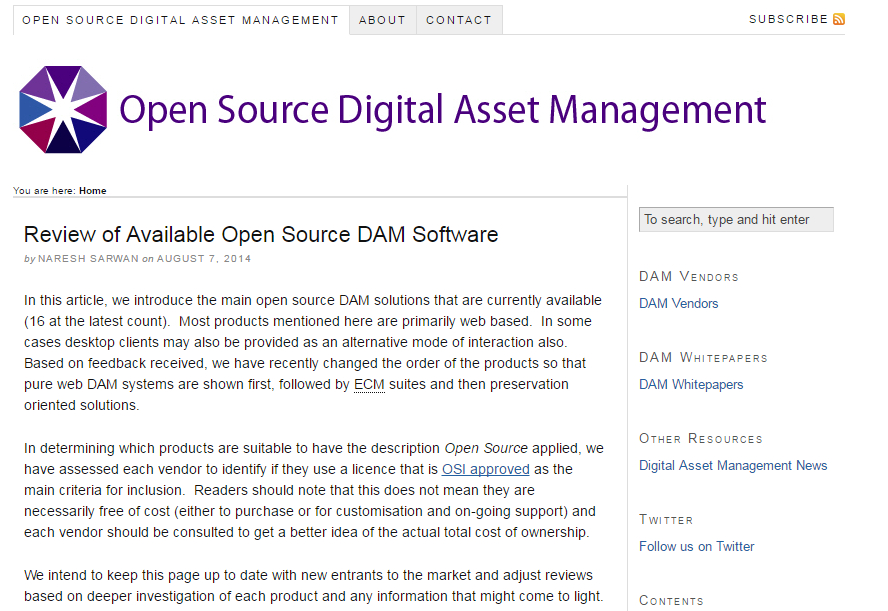888x611 pixels.
Task: Click the Other Resources sidebar heading
Action: [x=700, y=439]
